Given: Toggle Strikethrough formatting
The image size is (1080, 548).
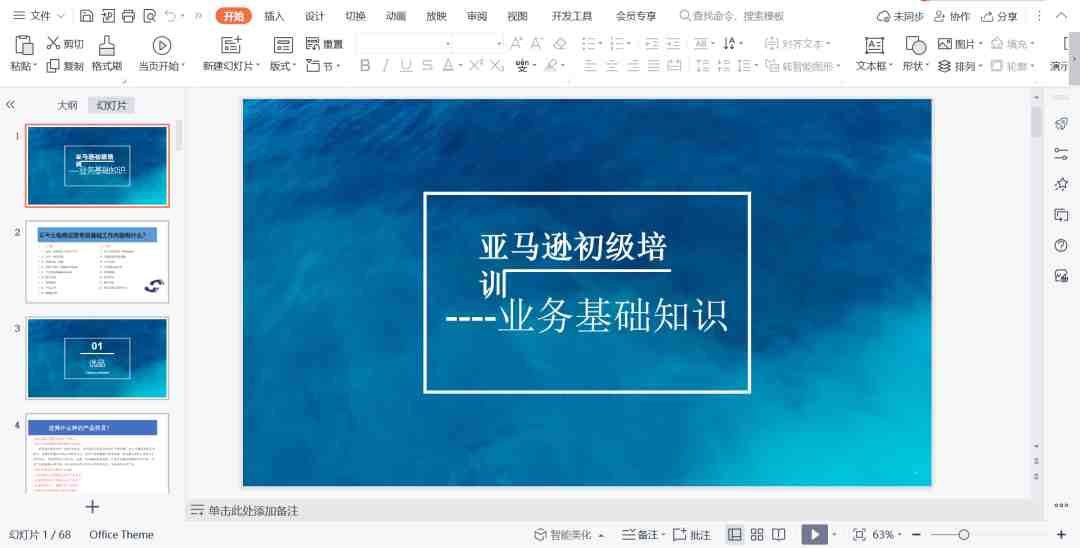Looking at the screenshot, I should (x=427, y=65).
